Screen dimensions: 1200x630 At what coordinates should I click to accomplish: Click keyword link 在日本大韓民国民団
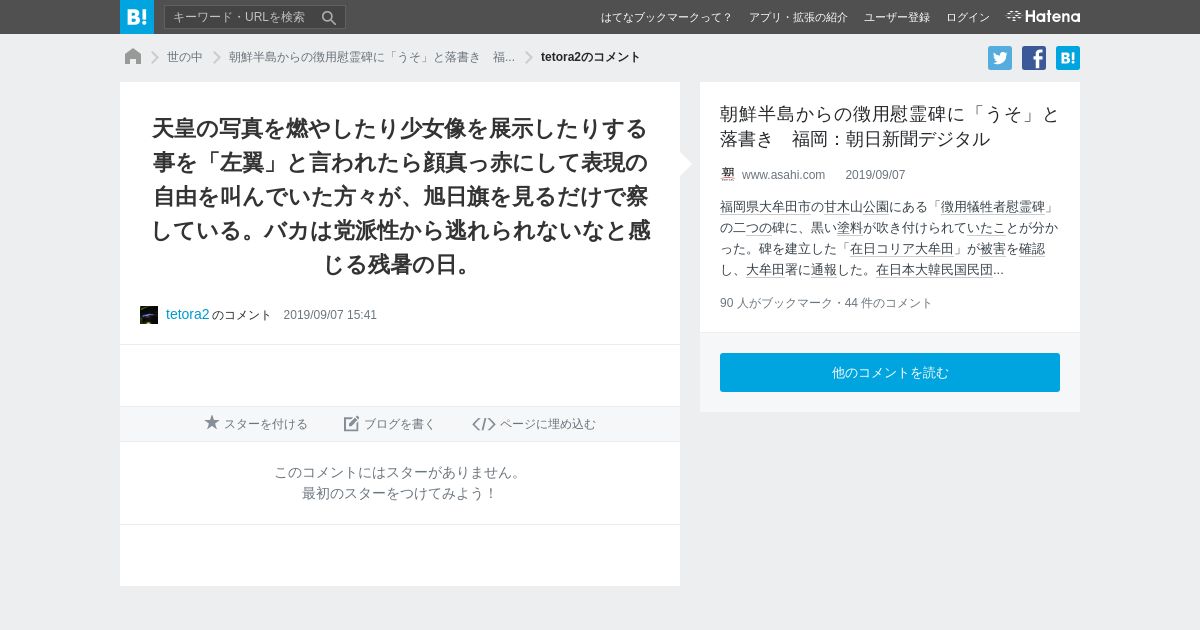[x=934, y=270]
